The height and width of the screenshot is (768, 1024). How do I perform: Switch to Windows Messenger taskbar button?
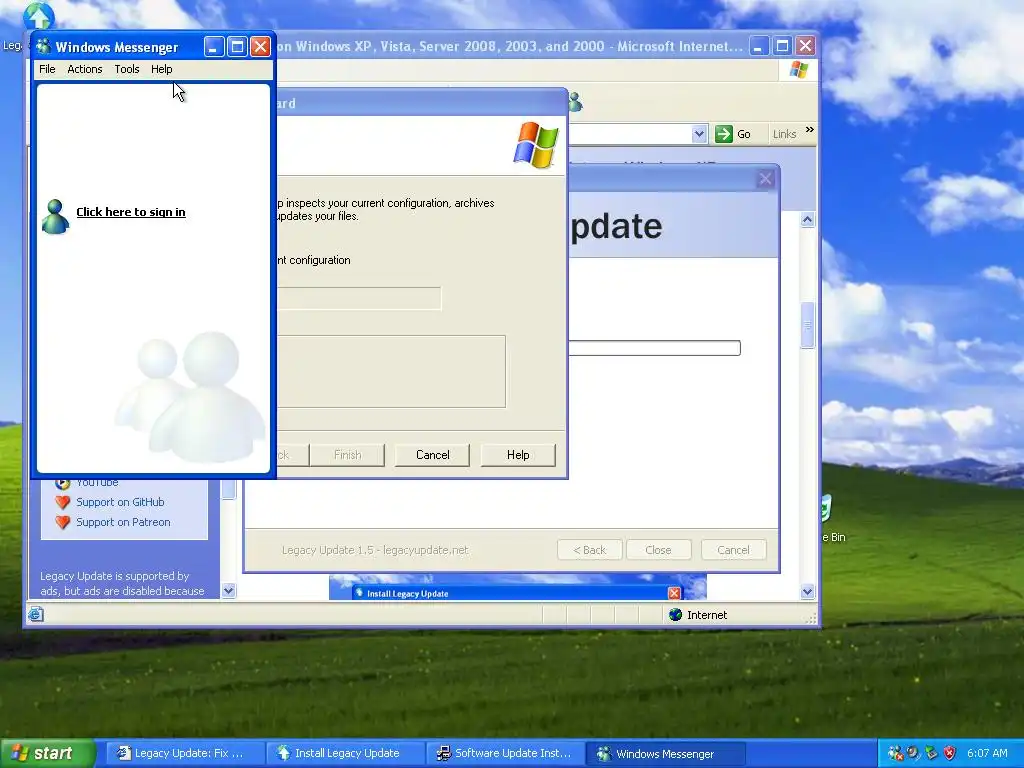tap(663, 754)
